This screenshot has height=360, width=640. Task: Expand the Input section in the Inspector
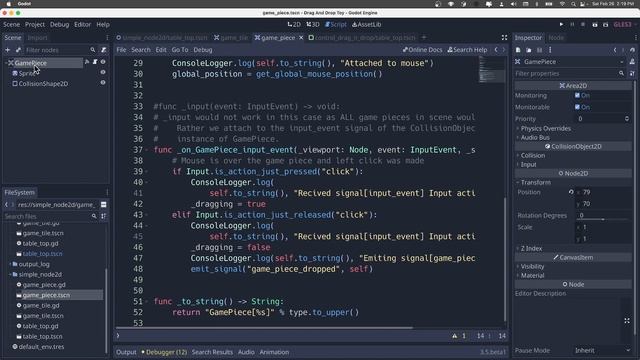[x=528, y=164]
